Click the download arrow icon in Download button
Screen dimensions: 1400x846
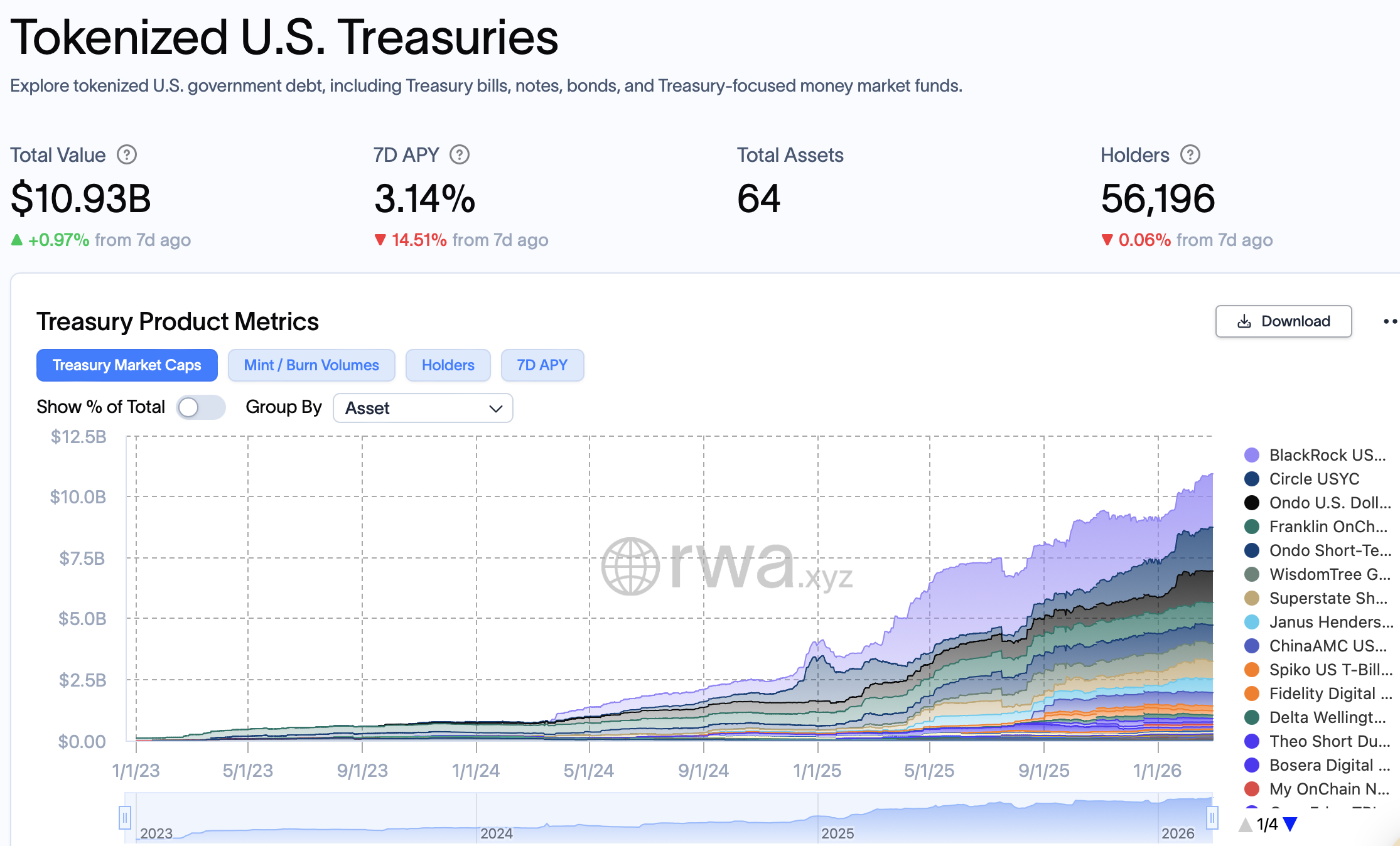pos(1242,321)
